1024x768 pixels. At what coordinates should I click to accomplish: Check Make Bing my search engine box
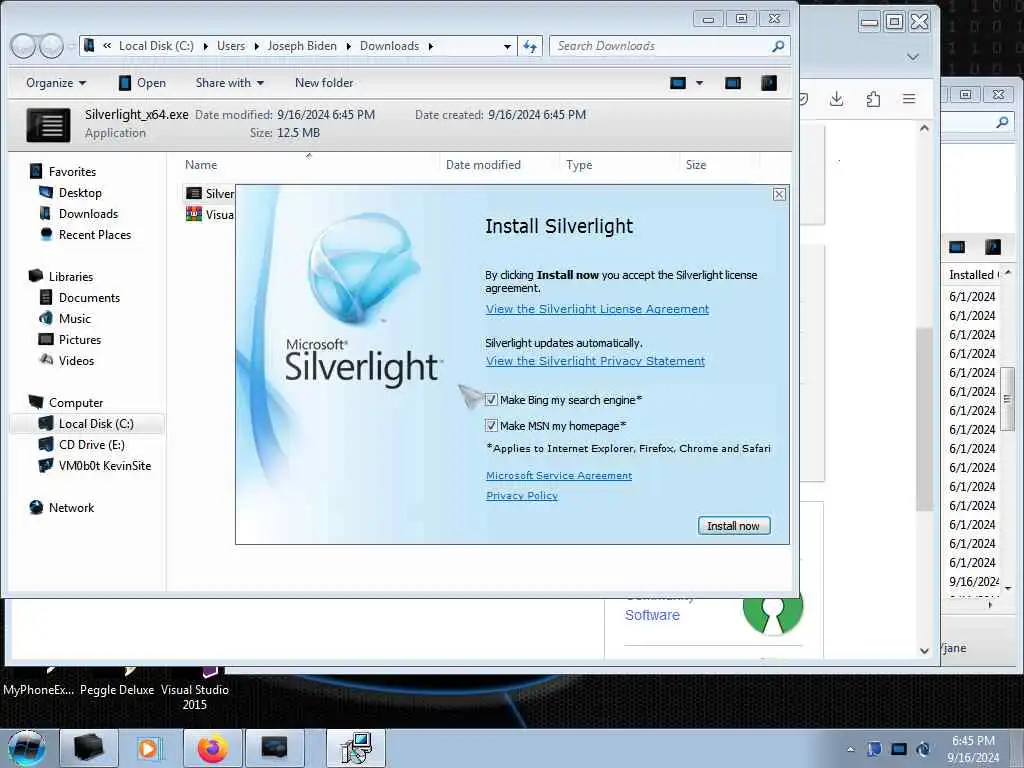(491, 400)
